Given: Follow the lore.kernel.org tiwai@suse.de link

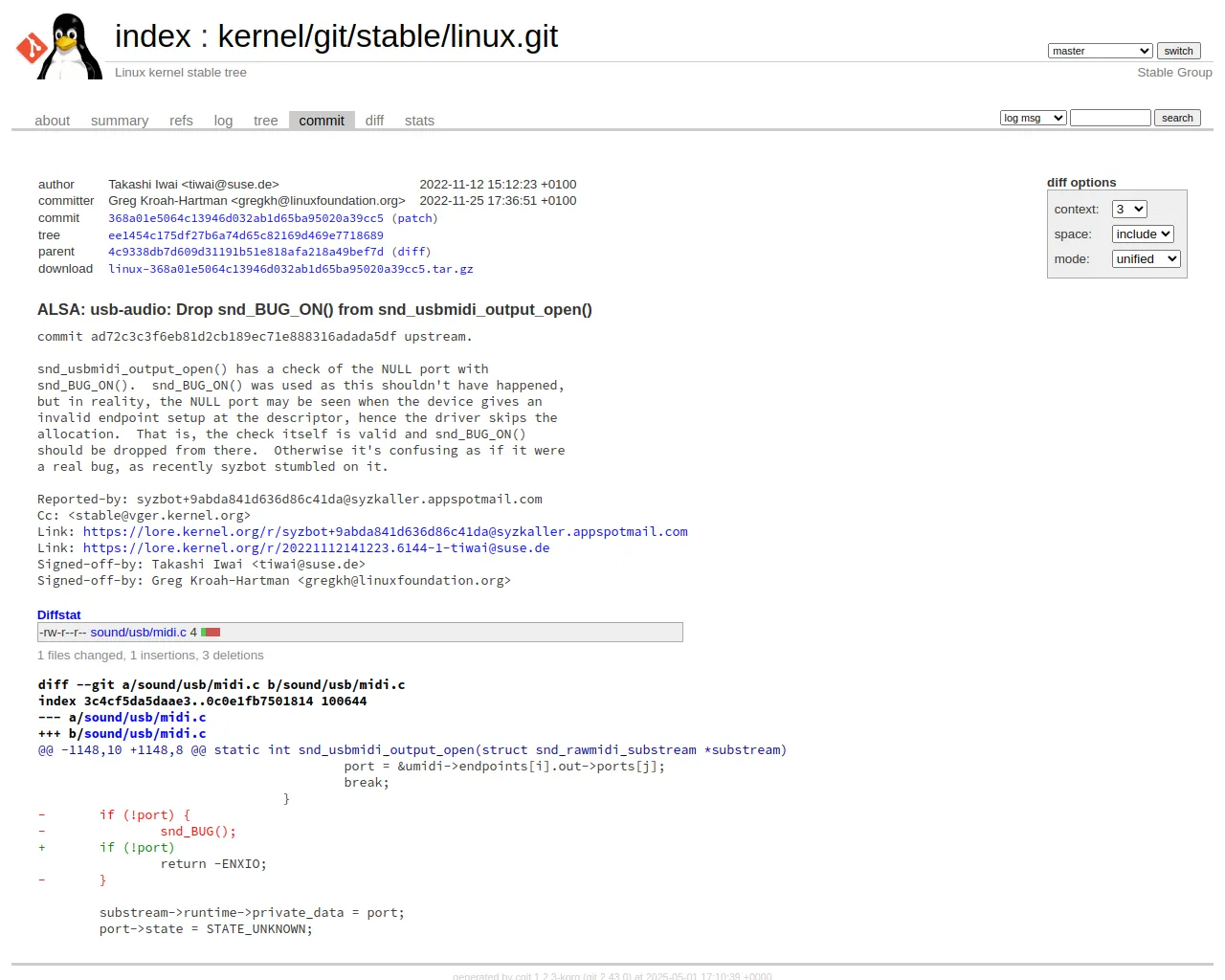Looking at the screenshot, I should point(316,548).
